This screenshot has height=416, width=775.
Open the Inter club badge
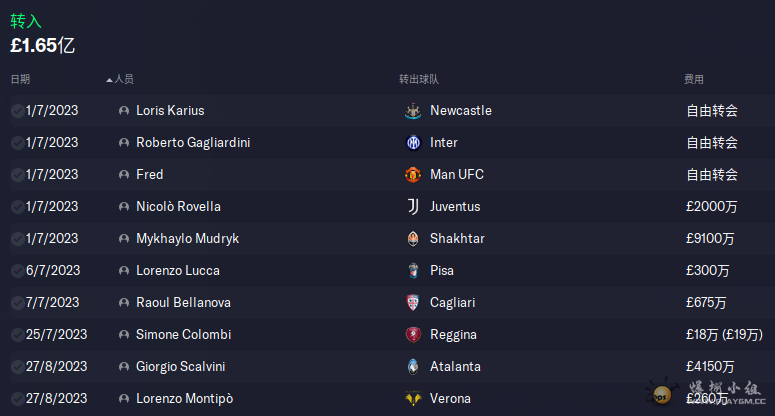pyautogui.click(x=413, y=143)
